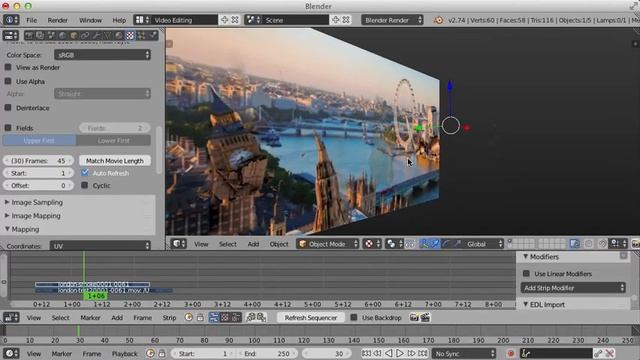Image resolution: width=640 pixels, height=360 pixels.
Task: Expand the Image Sampling panel
Action: click(x=37, y=202)
